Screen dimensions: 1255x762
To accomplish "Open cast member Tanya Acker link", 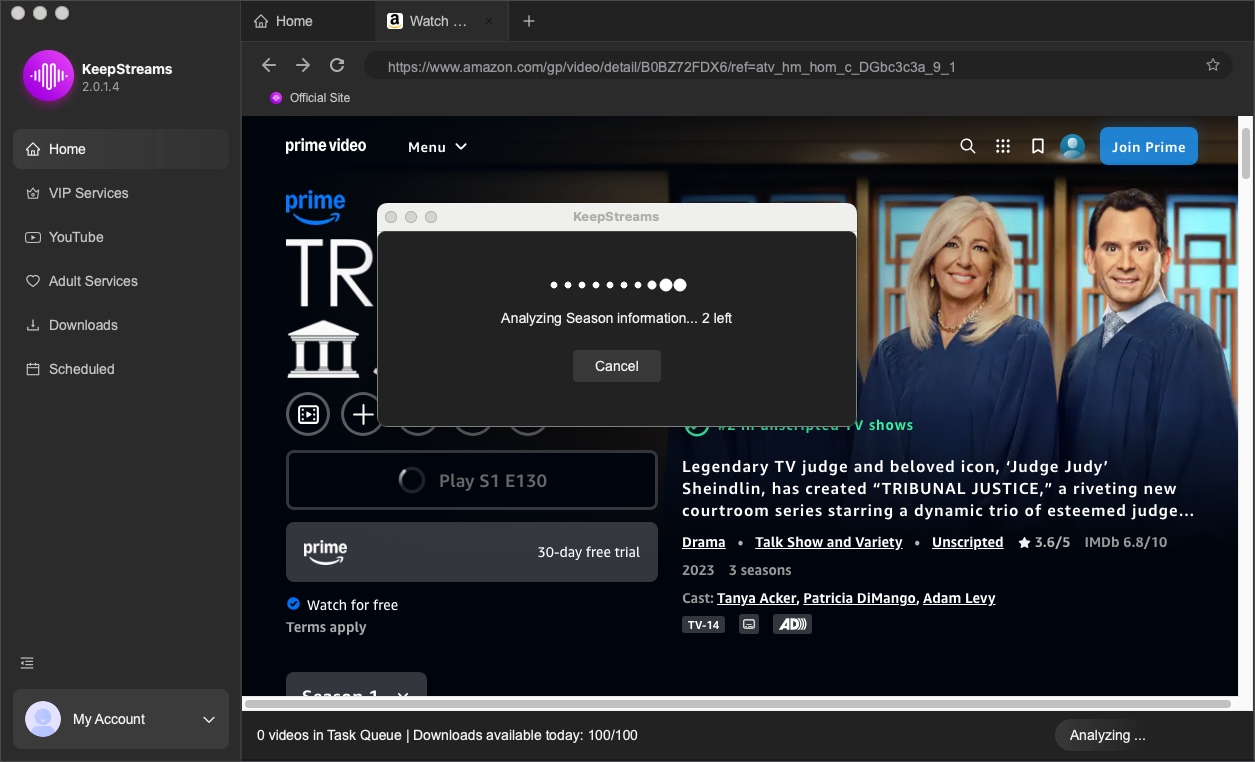I will tap(757, 598).
